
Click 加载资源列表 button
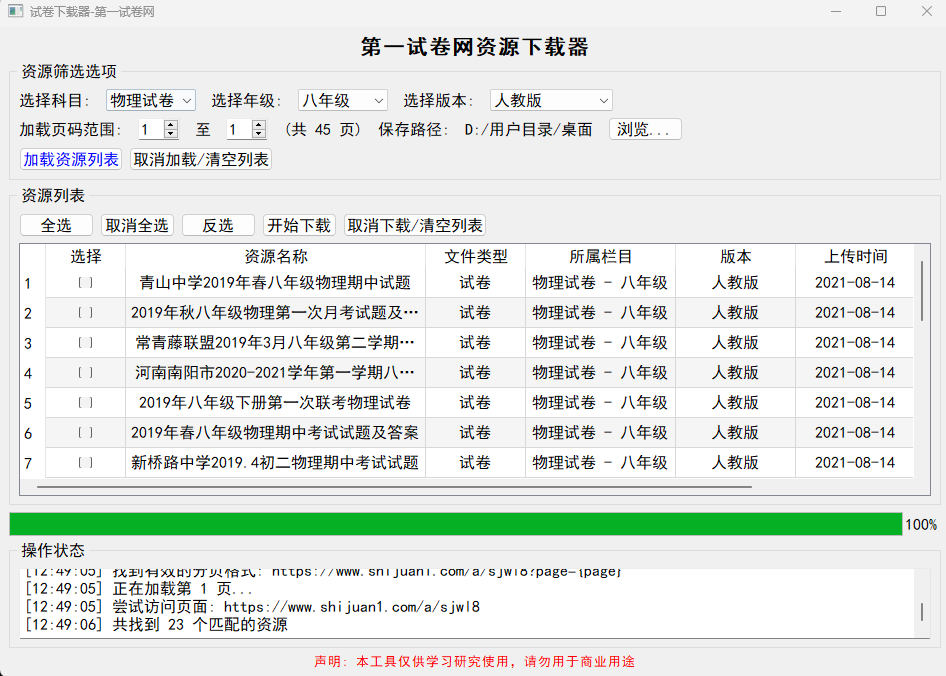(x=71, y=159)
